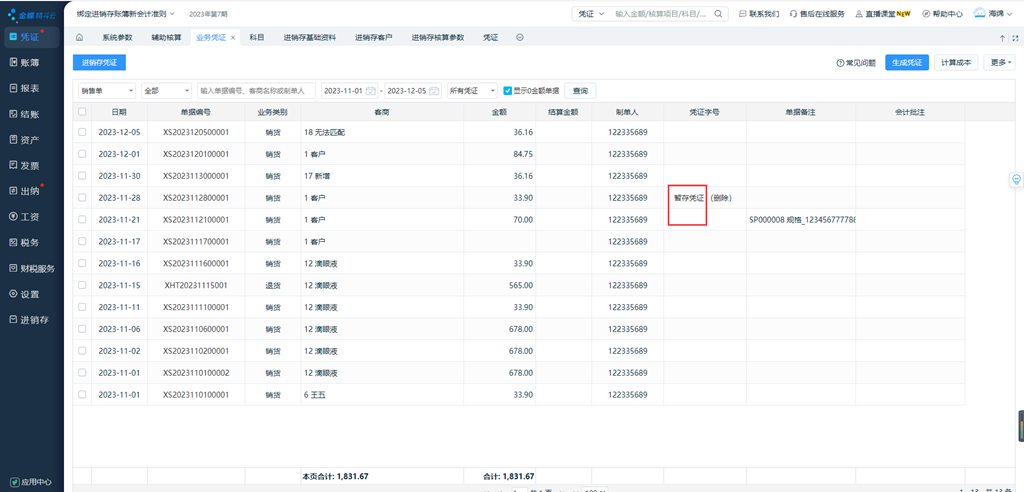The image size is (1024, 492).
Task: Open the home tab icon
Action: point(80,37)
